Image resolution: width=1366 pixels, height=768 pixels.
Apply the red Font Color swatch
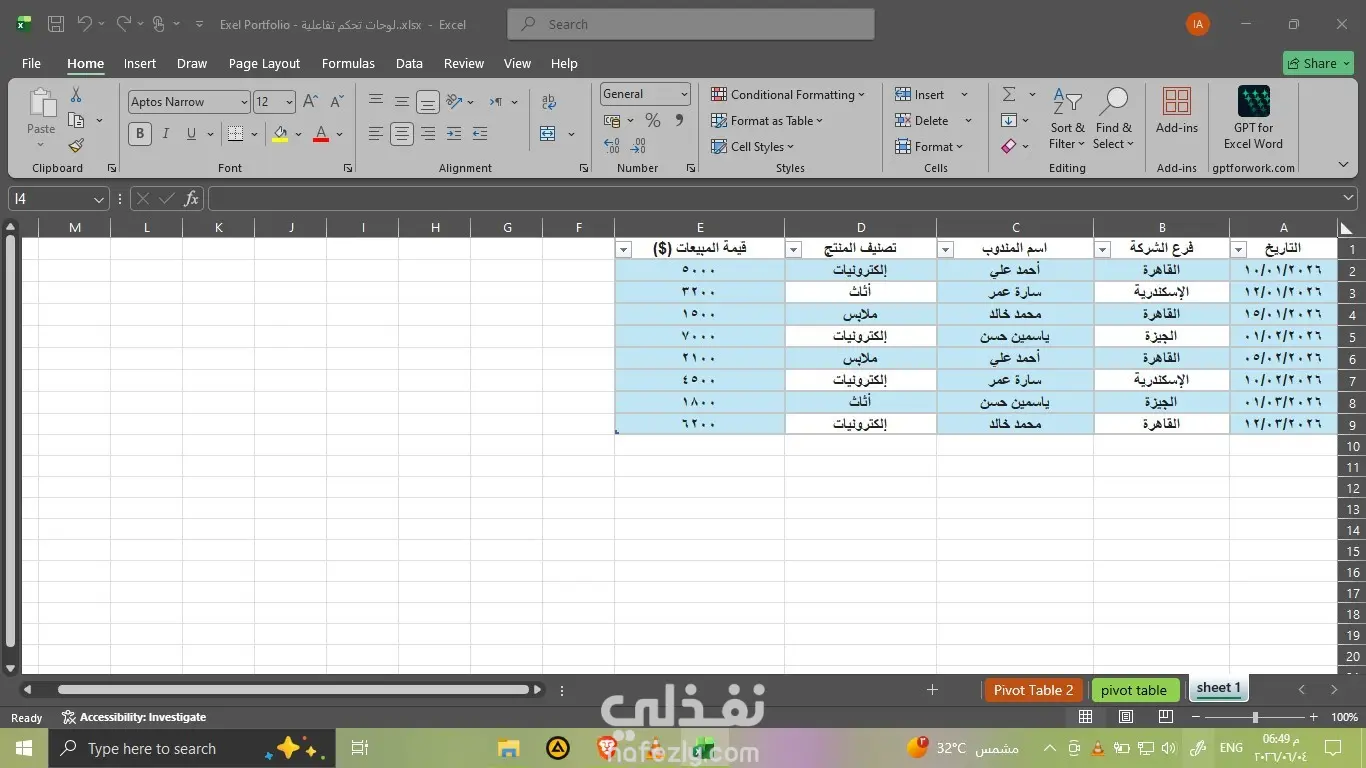pos(321,134)
